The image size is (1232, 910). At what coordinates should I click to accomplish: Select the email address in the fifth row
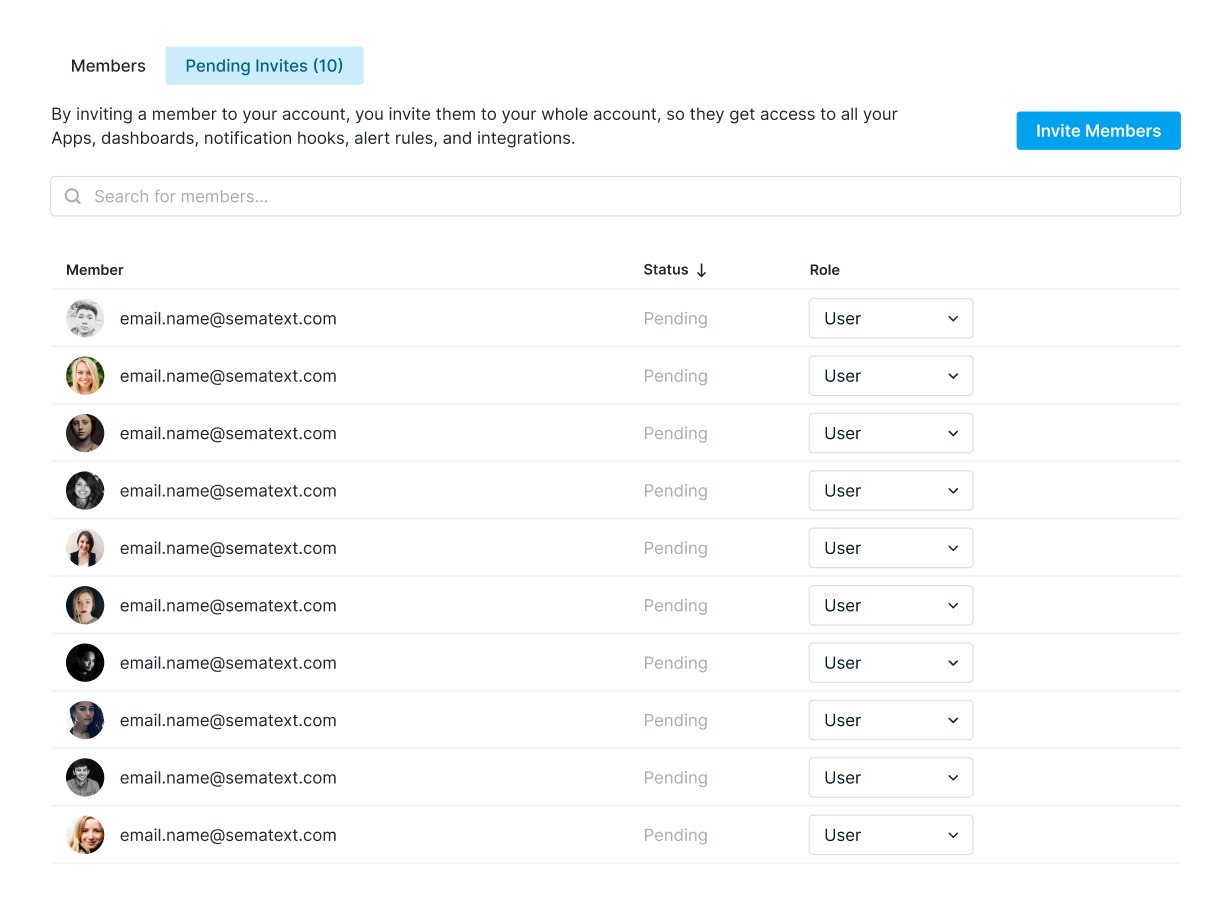[228, 548]
